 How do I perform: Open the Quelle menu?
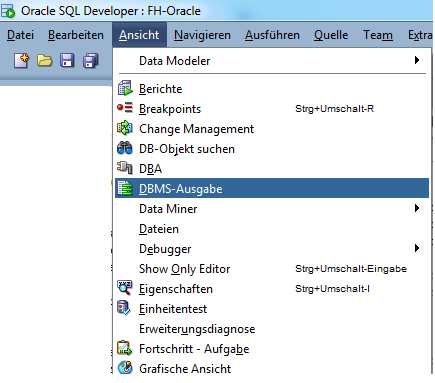[x=331, y=35]
